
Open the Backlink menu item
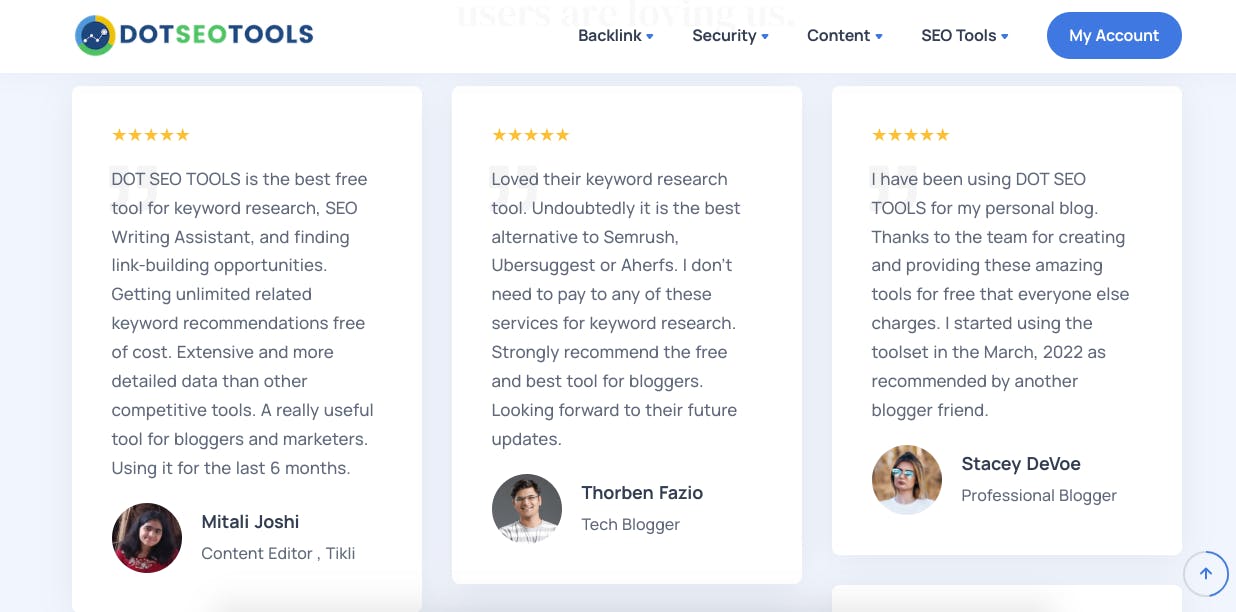610,36
